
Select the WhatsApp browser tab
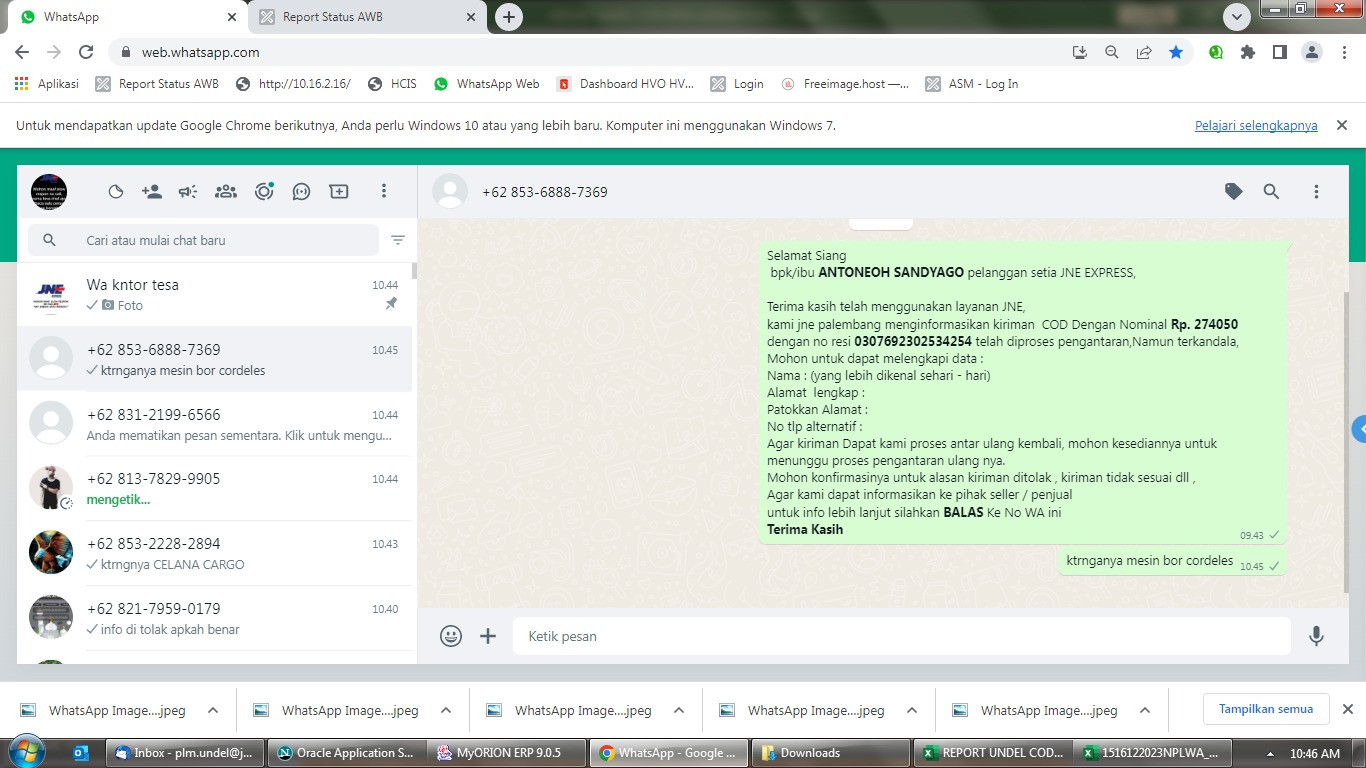(126, 17)
